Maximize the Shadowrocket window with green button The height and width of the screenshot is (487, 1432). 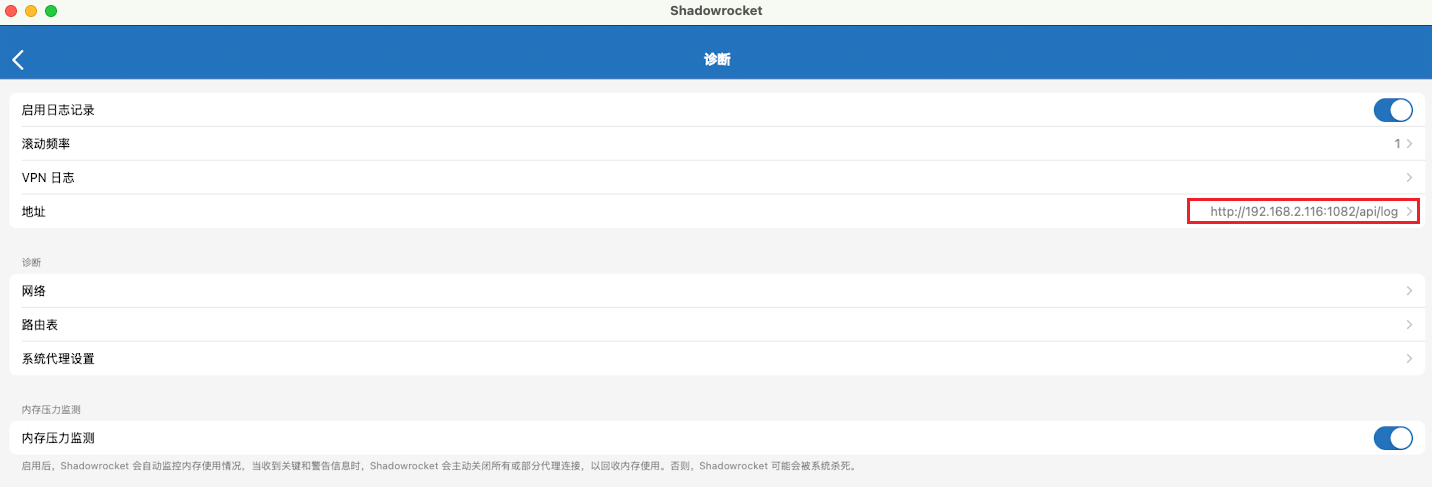coord(51,11)
